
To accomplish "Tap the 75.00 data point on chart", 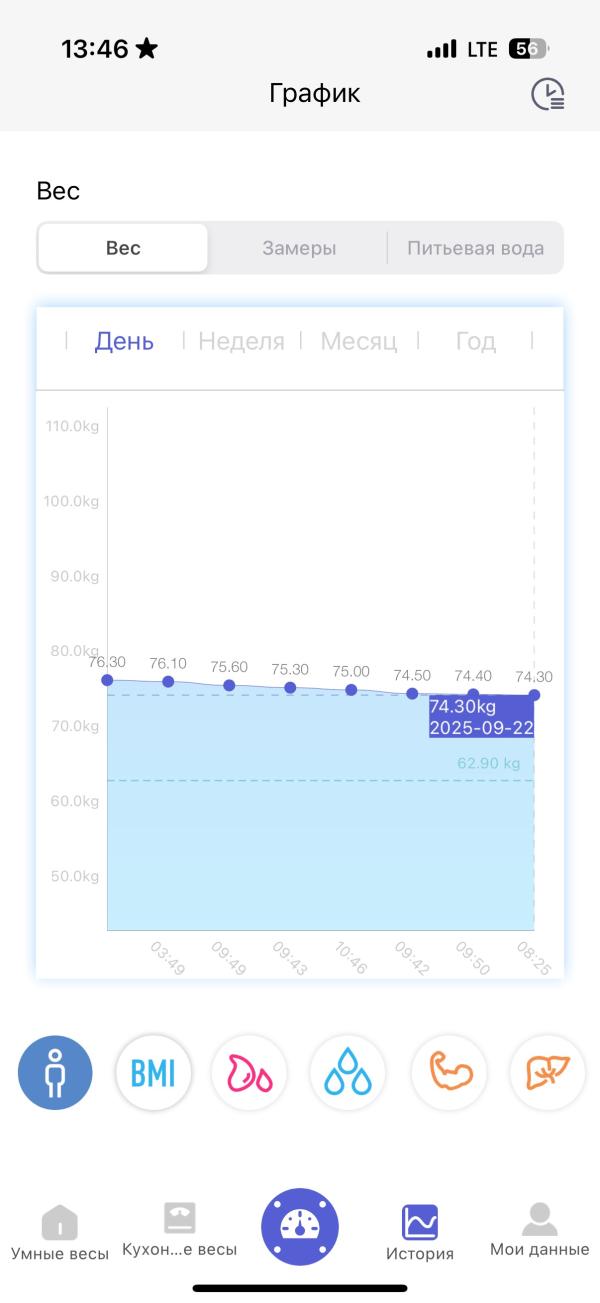I will [351, 690].
